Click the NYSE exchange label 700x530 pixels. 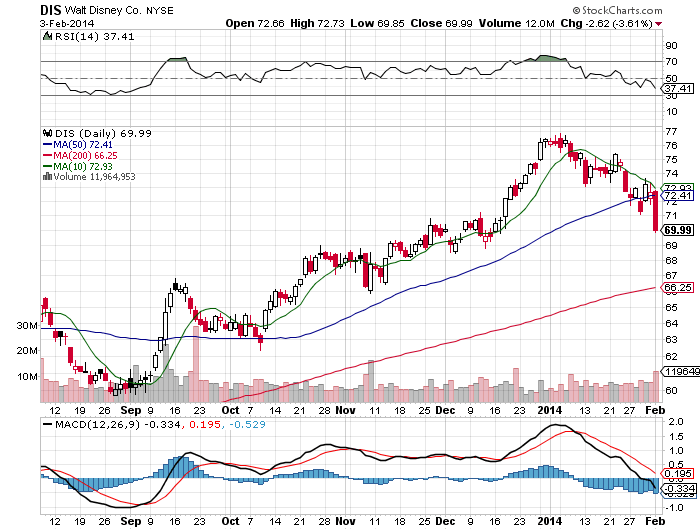click(160, 11)
